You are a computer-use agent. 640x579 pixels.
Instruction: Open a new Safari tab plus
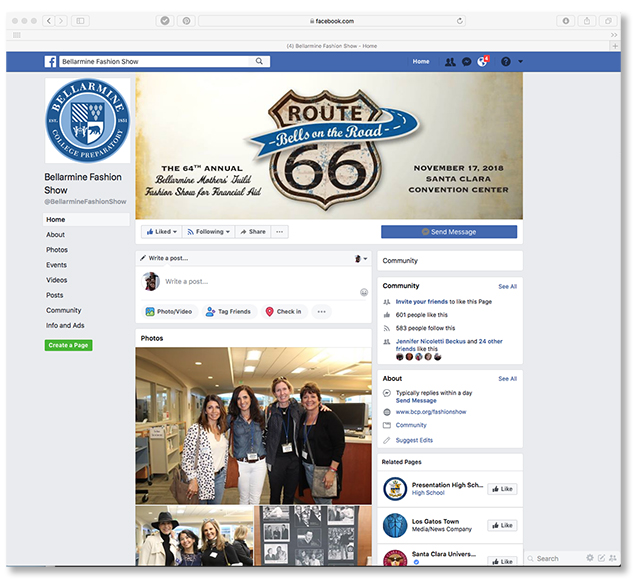pos(615,46)
